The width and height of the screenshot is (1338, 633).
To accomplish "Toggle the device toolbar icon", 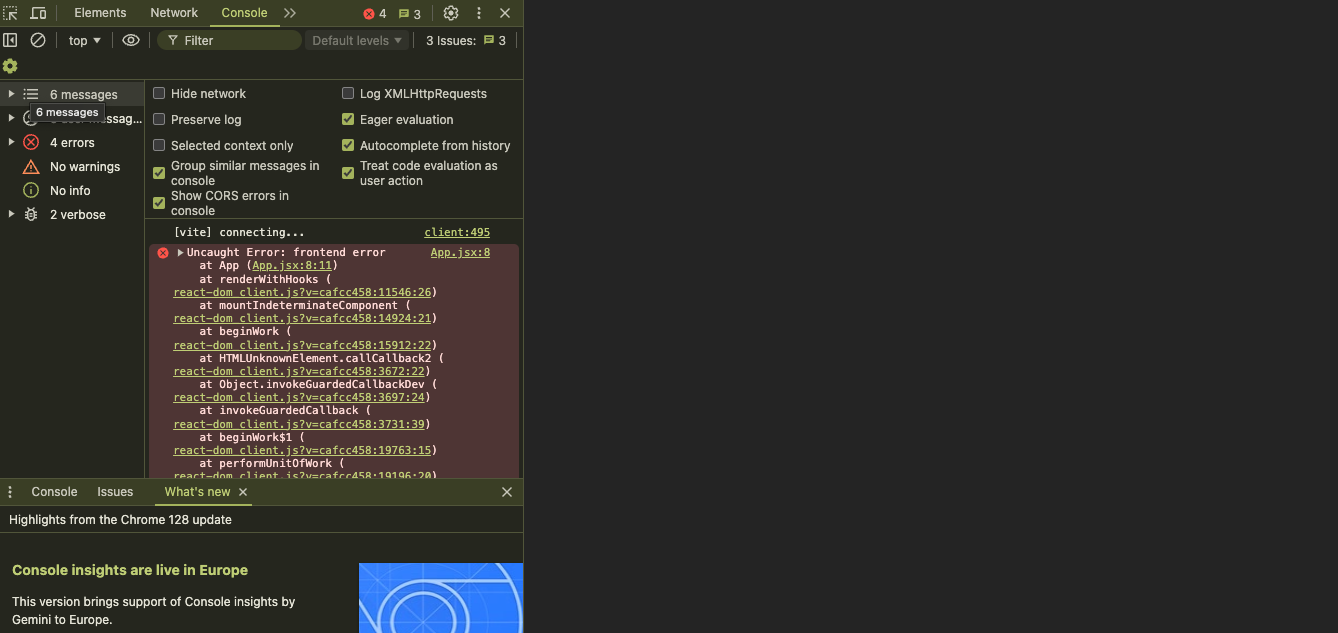I will click(38, 13).
